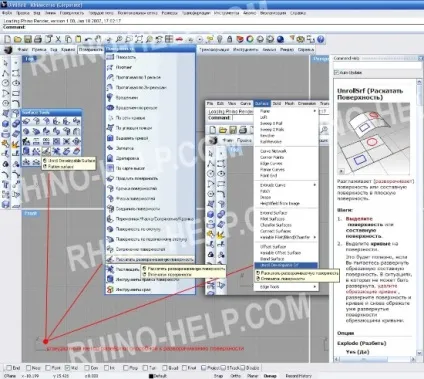The image size is (424, 379).
Task: Open the Справка menu in main menu bar
Action: tap(298, 13)
